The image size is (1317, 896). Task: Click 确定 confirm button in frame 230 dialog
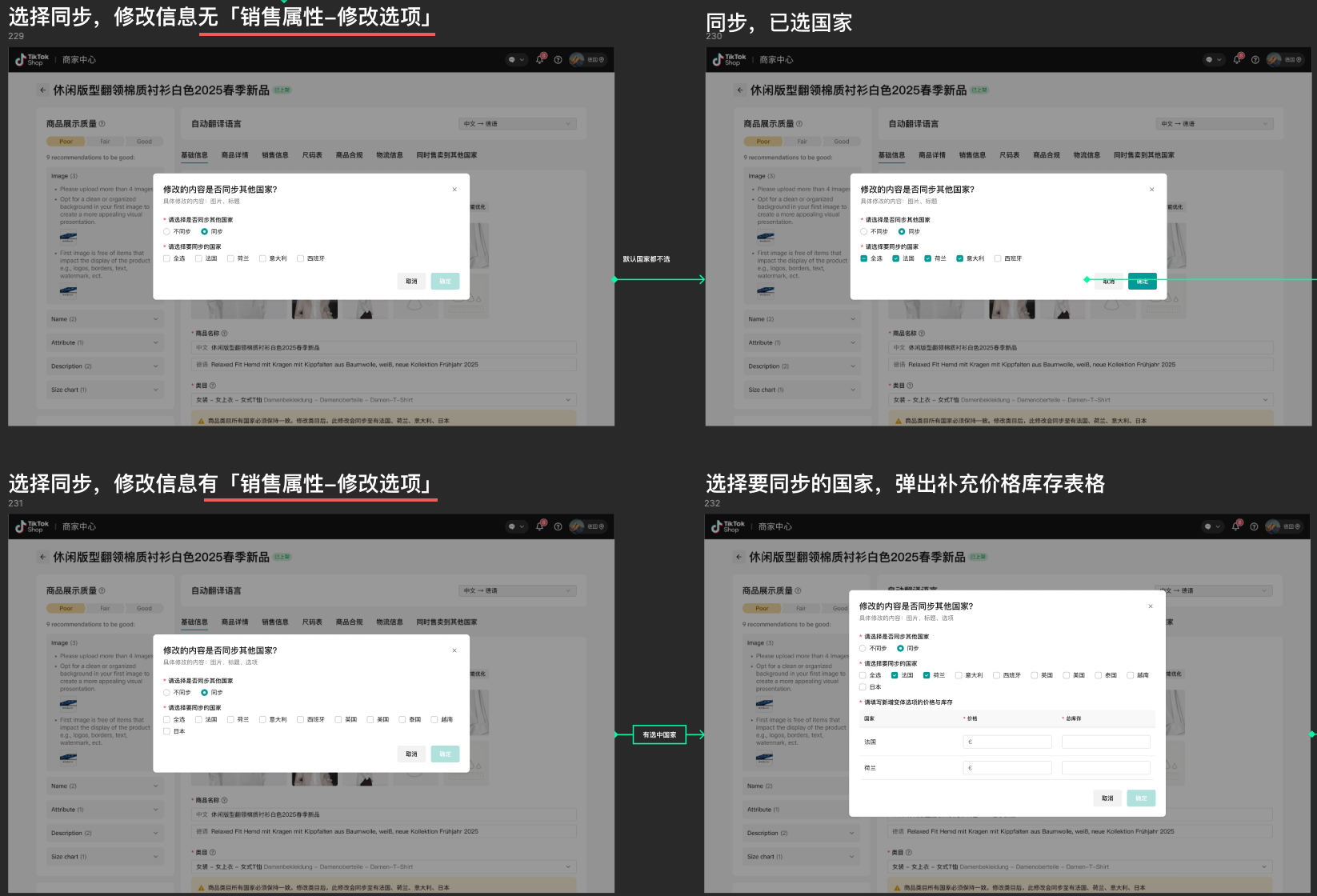[1142, 282]
